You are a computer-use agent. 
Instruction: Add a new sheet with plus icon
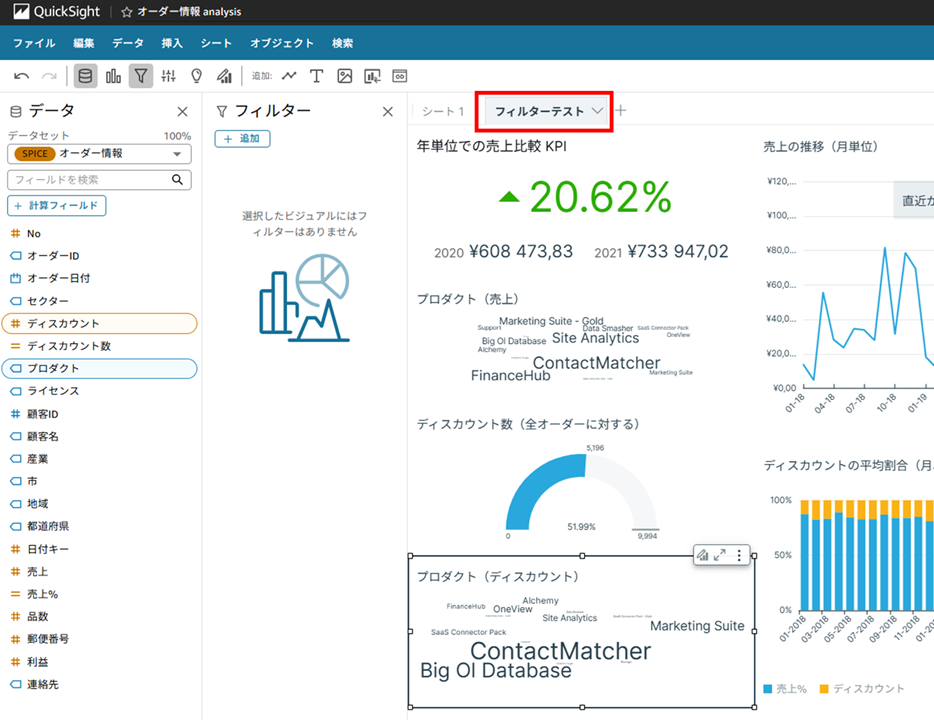621,111
